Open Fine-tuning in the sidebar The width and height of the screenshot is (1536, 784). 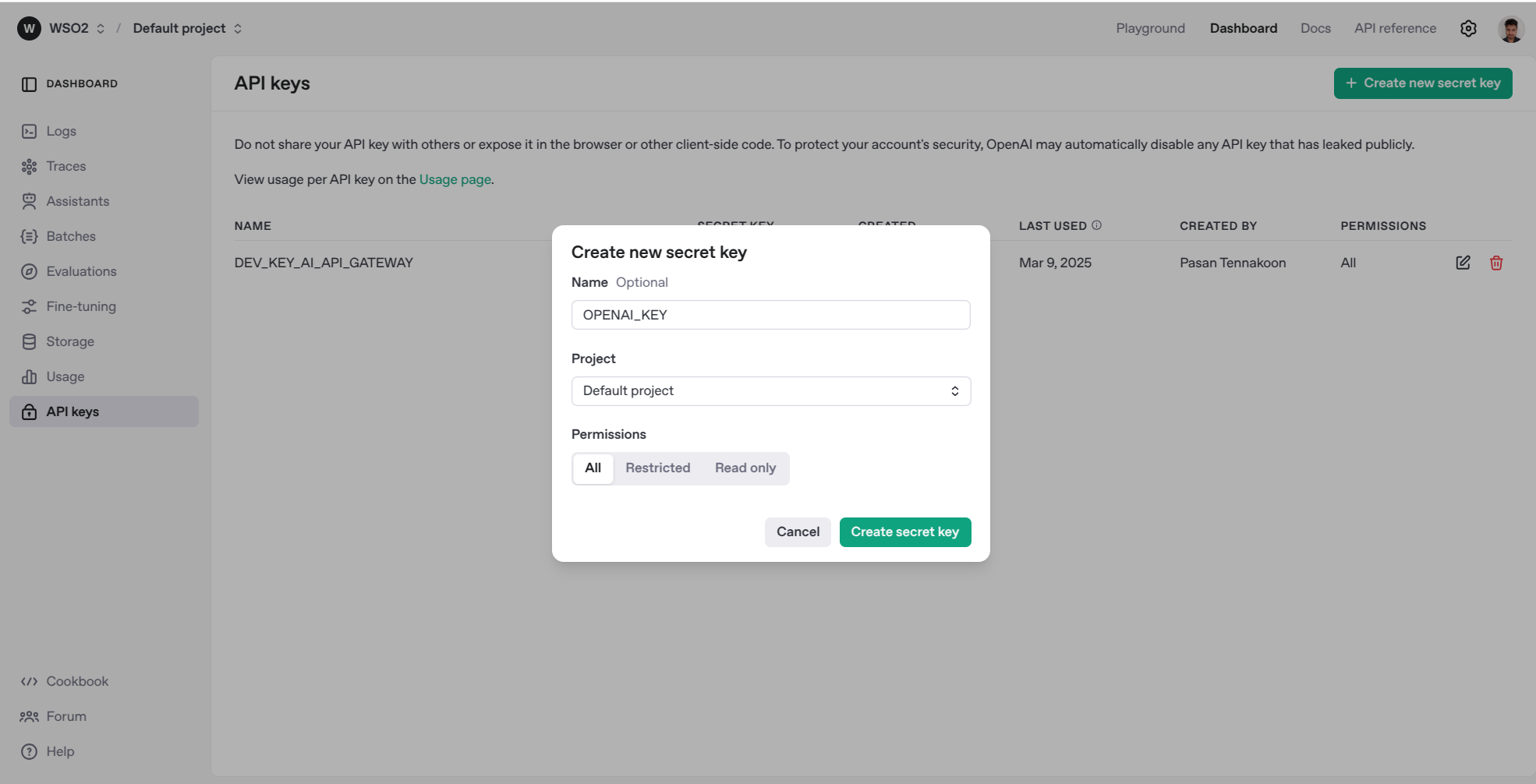[x=80, y=306]
